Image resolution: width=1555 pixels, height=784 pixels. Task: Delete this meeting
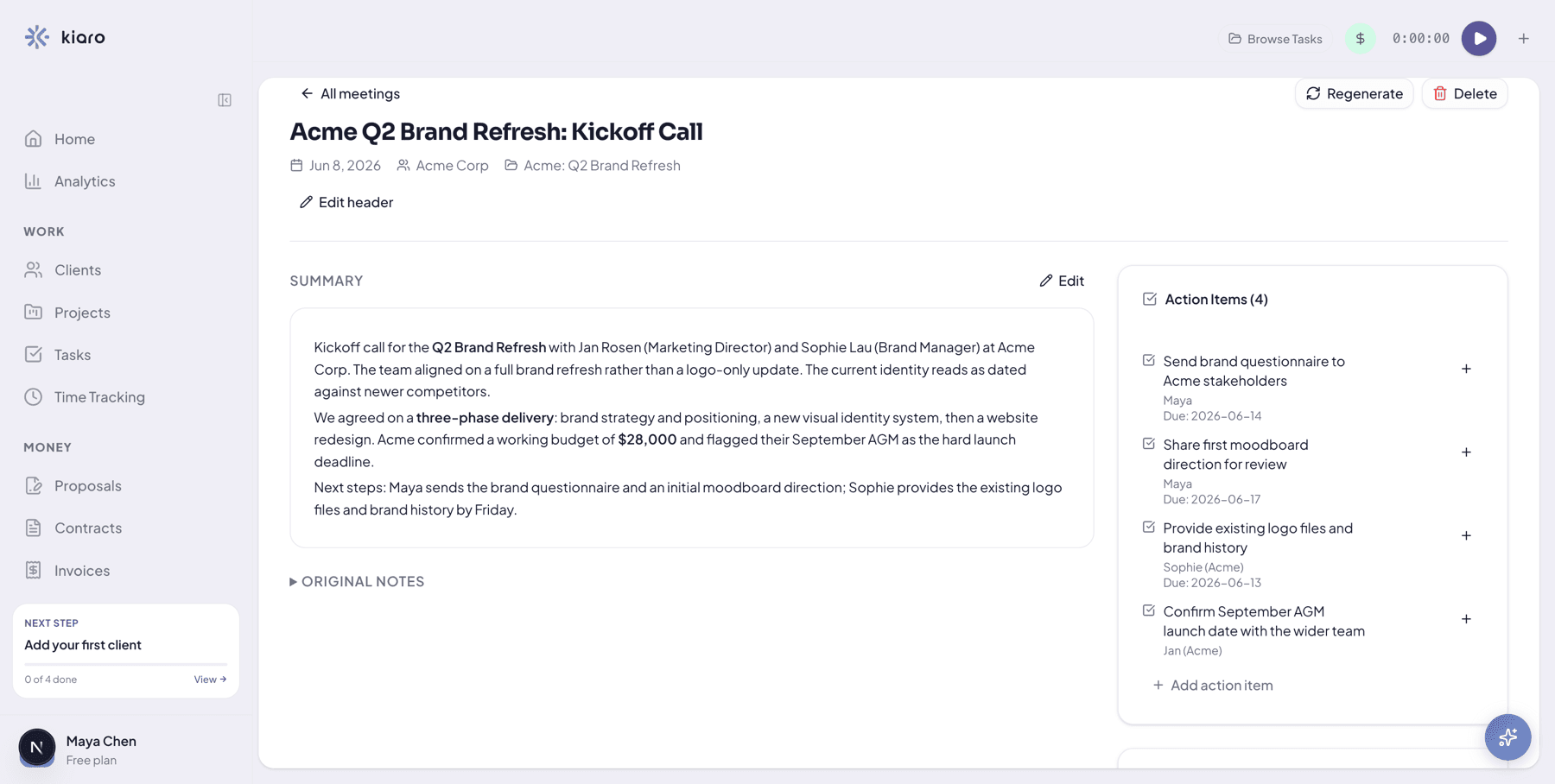[x=1464, y=93]
